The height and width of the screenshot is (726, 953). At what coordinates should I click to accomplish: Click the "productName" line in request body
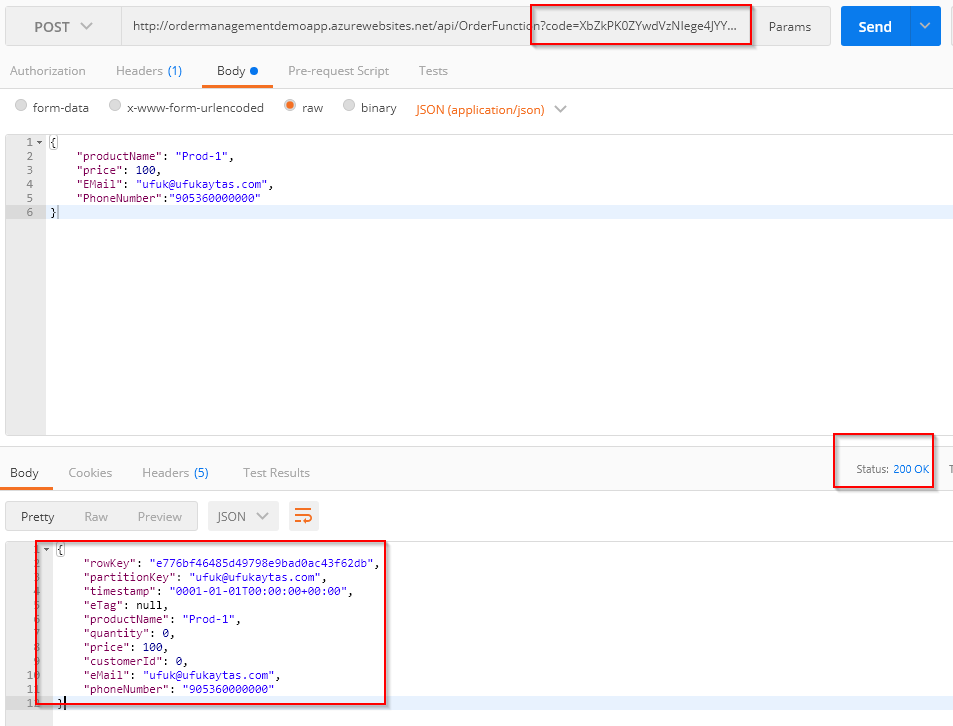tap(155, 156)
